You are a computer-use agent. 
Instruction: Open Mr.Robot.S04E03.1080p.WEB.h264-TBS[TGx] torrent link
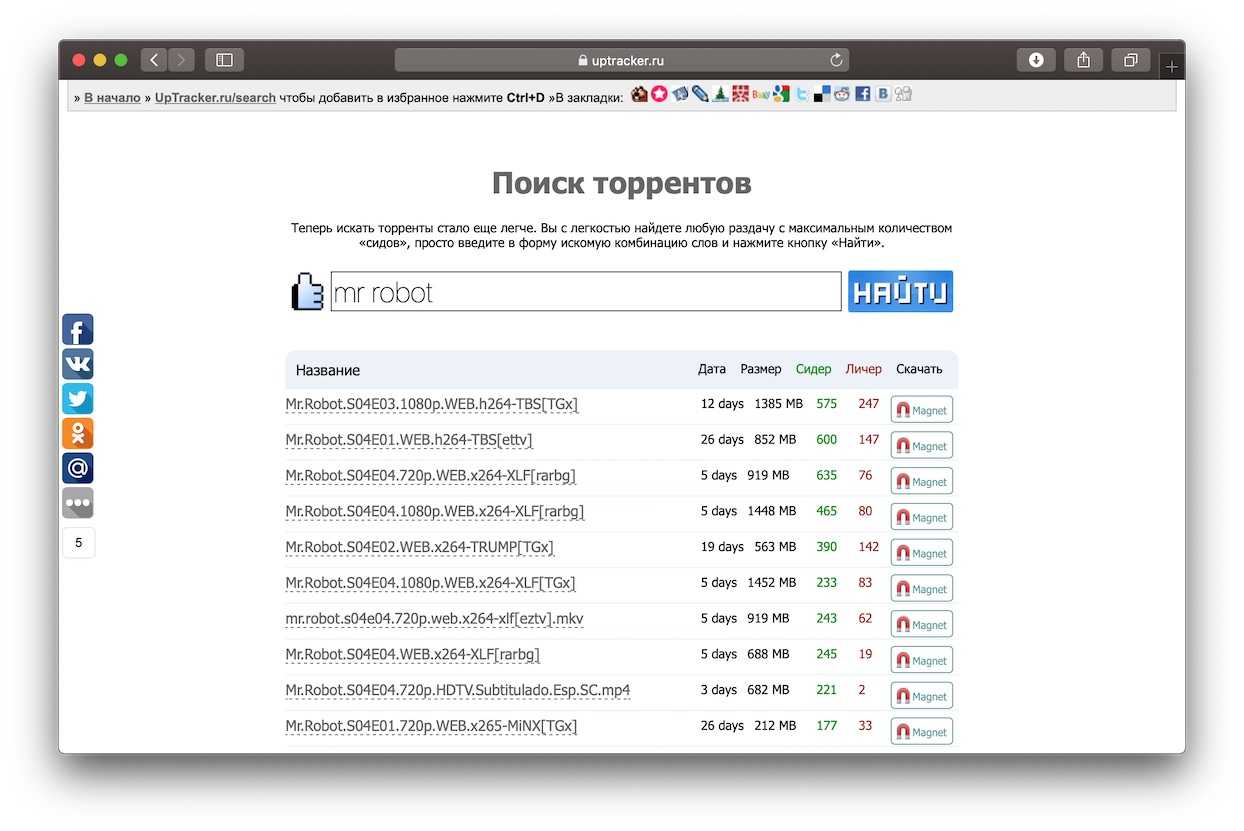click(431, 404)
